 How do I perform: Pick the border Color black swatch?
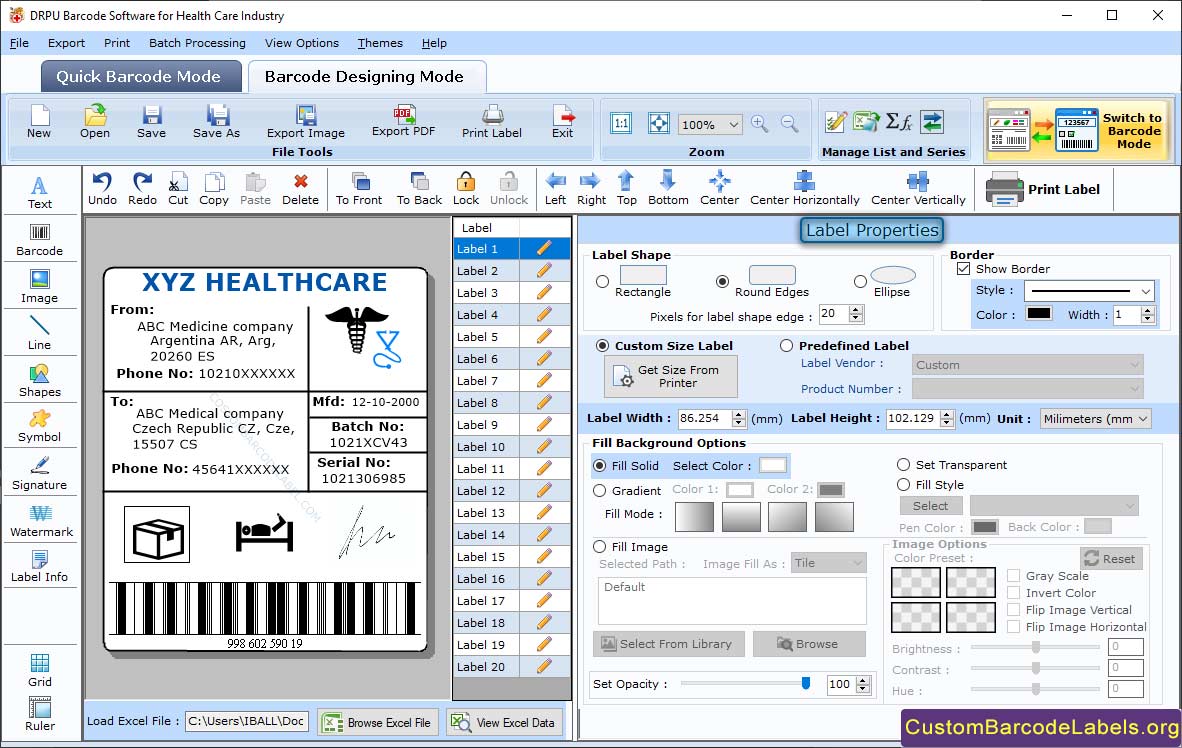pyautogui.click(x=1039, y=314)
